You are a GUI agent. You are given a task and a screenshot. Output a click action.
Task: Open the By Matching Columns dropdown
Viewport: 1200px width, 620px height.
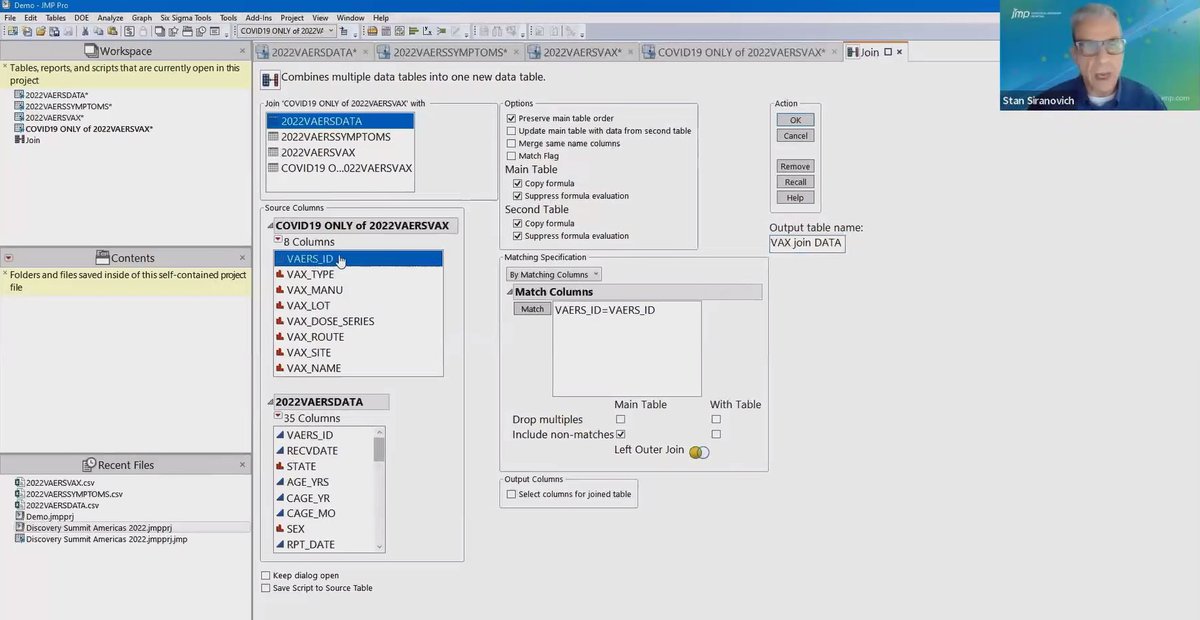pyautogui.click(x=553, y=274)
